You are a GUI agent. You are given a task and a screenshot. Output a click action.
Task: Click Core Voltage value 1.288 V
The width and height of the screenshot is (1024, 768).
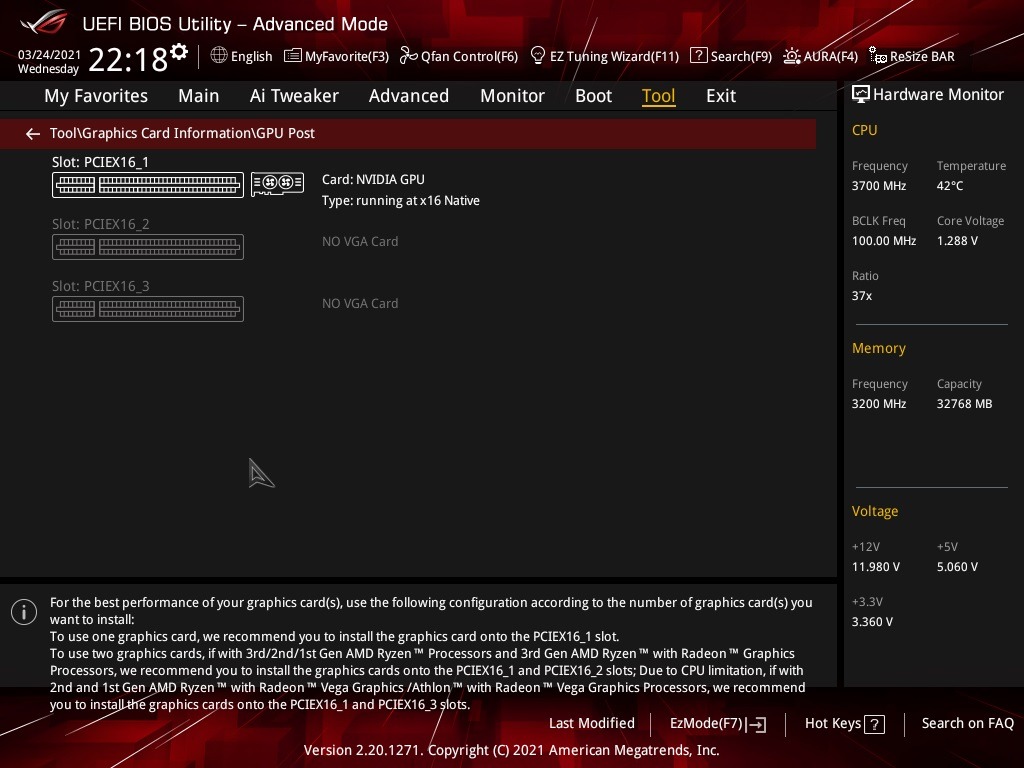click(x=957, y=241)
